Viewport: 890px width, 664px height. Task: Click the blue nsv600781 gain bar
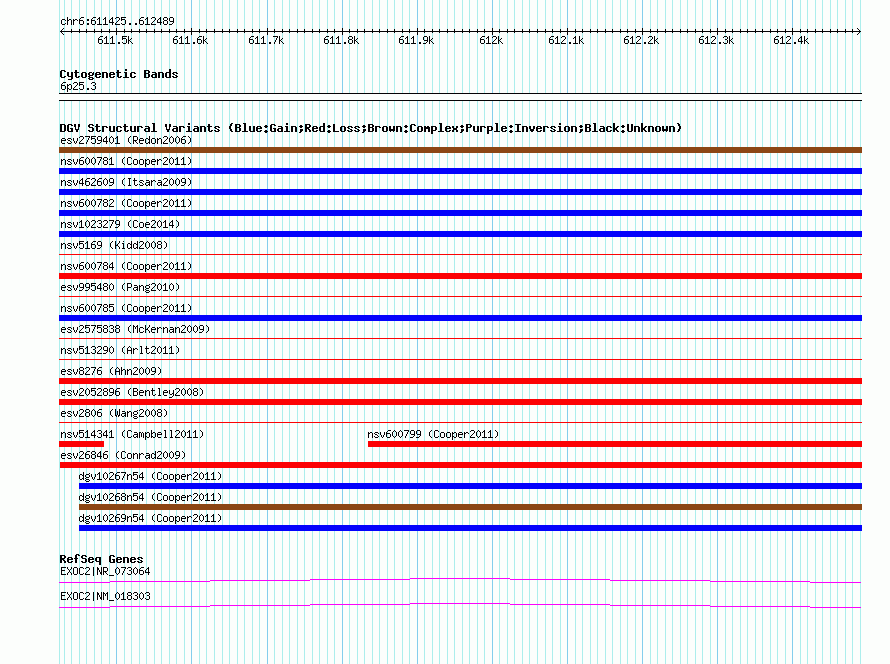coord(460,171)
